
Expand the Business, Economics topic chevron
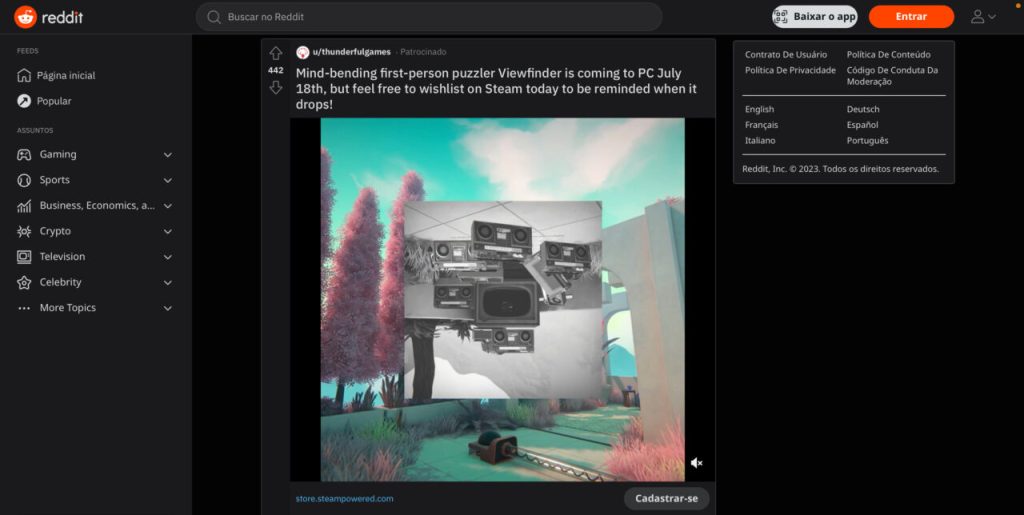pyautogui.click(x=168, y=206)
